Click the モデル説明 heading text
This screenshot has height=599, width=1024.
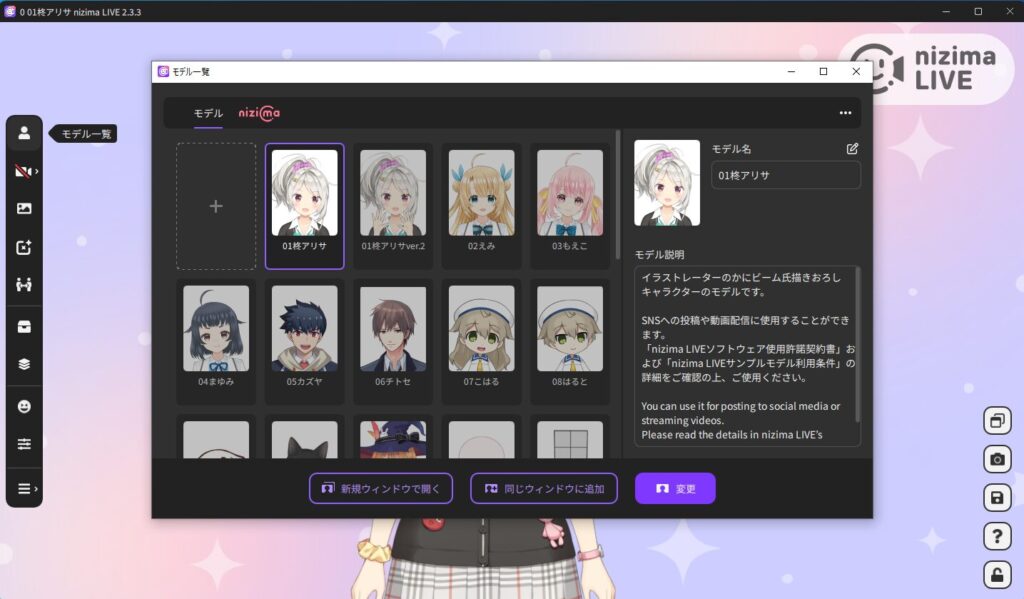660,255
